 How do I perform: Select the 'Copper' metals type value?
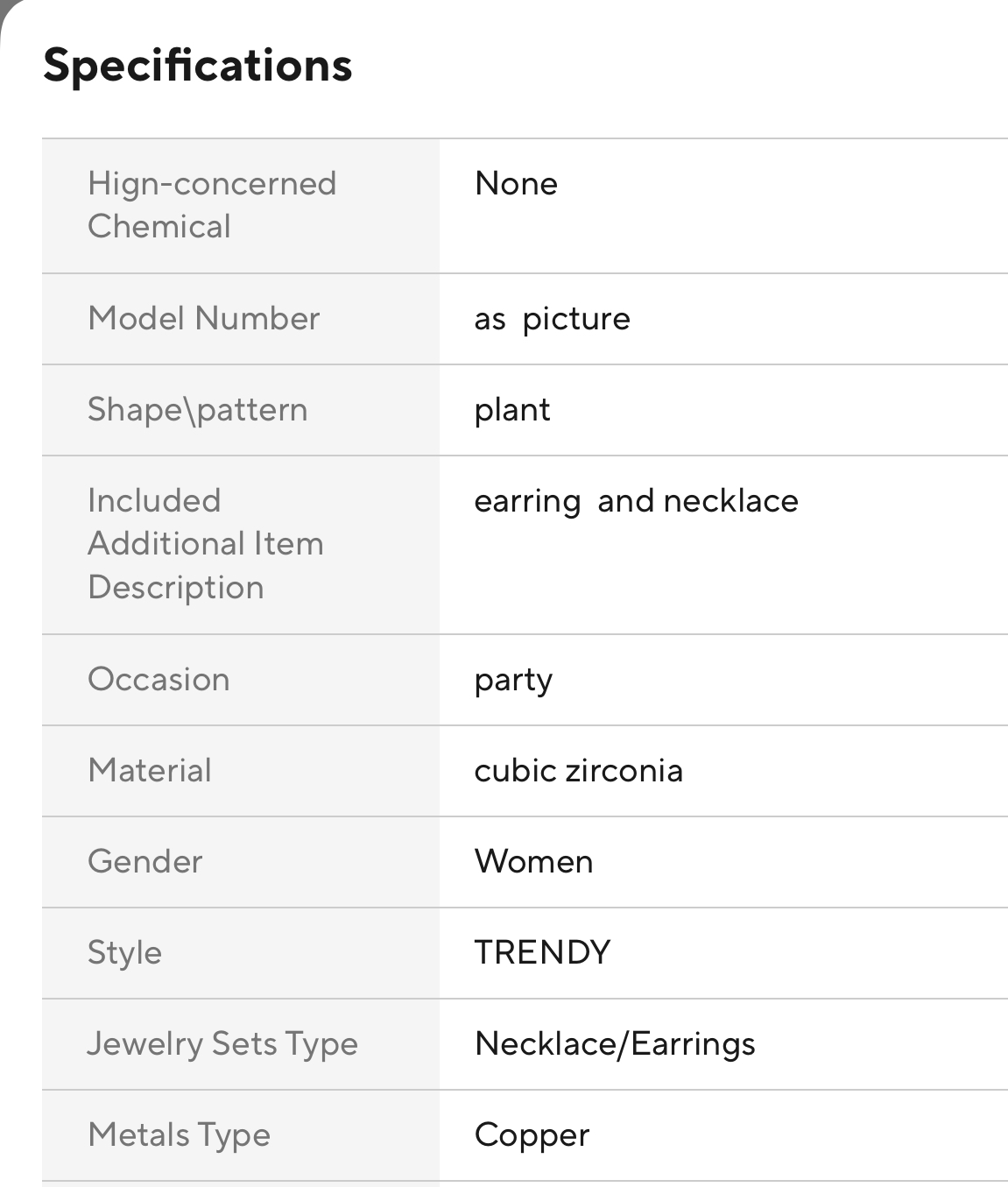click(532, 1135)
